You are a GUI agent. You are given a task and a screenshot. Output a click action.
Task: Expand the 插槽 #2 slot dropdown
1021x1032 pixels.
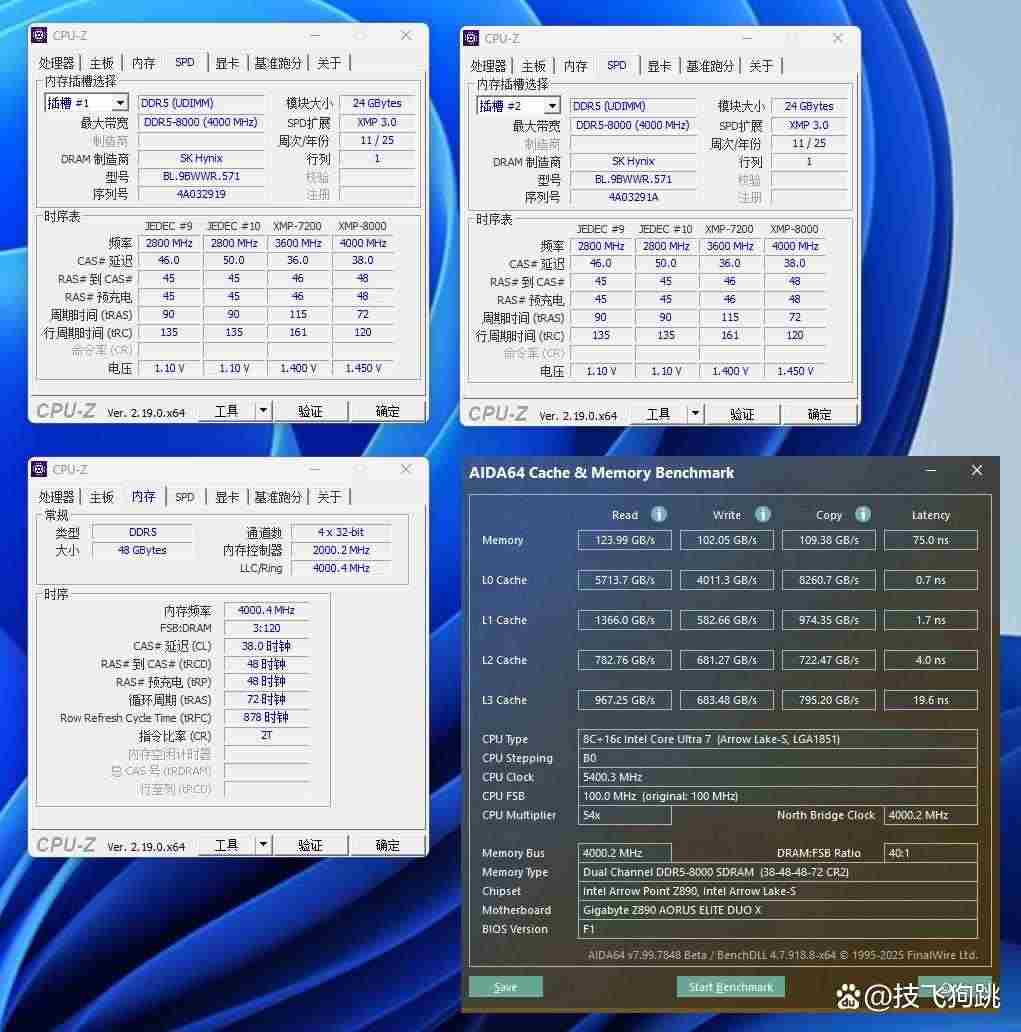coord(552,106)
